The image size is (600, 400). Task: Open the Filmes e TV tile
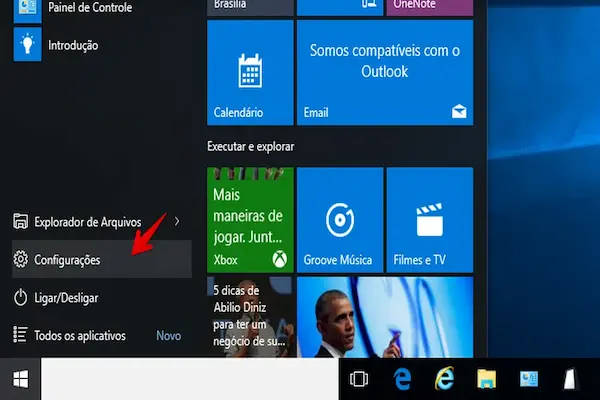[x=429, y=219]
